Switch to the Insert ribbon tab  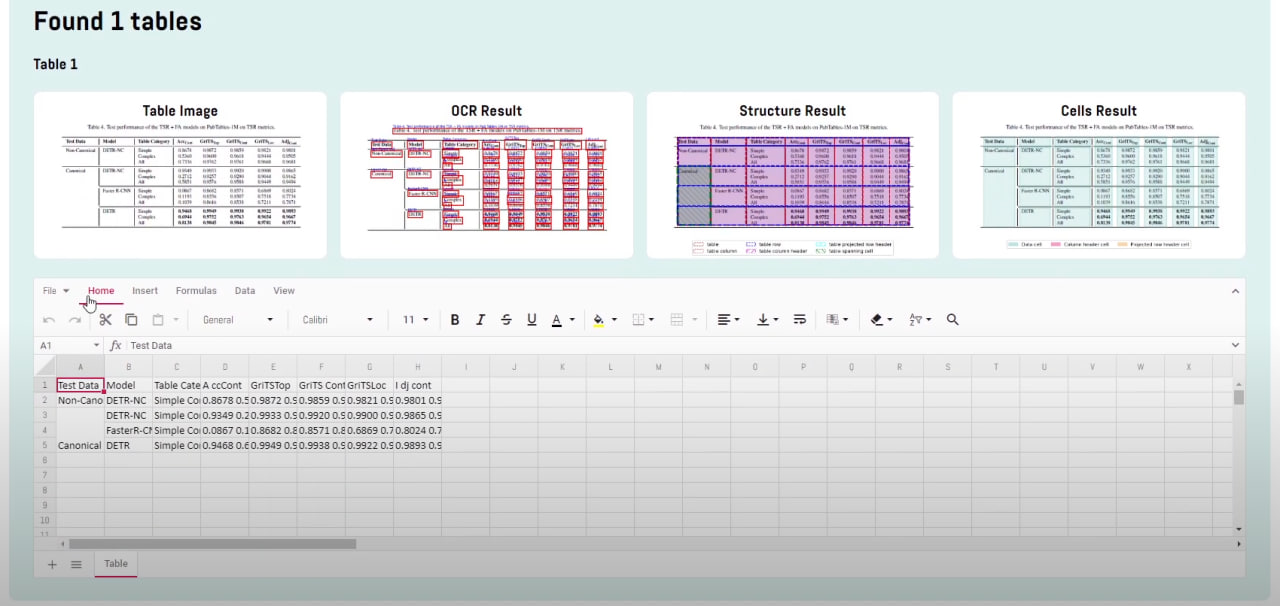click(x=145, y=291)
